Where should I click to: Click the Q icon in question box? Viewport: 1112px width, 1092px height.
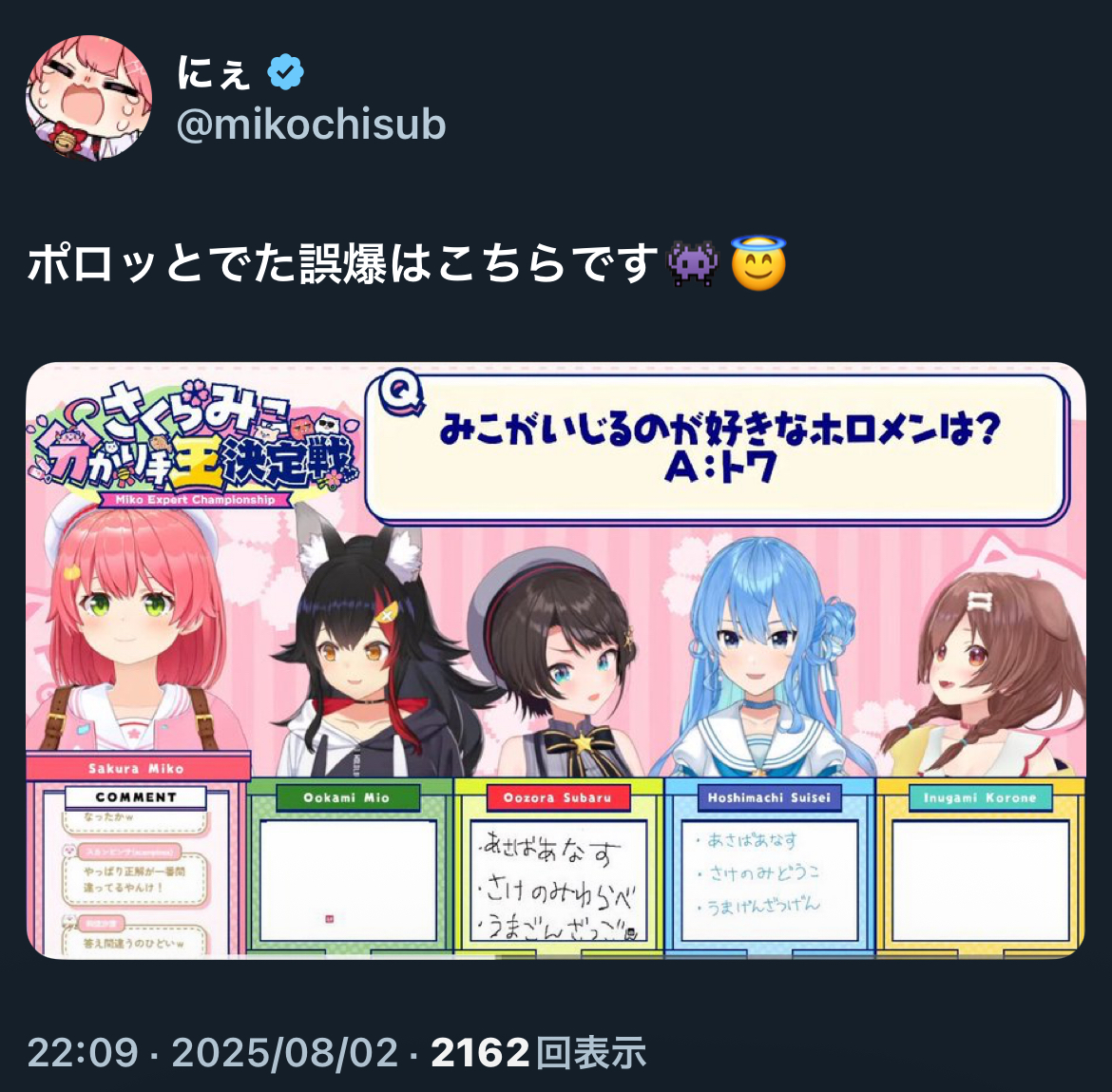pos(400,392)
